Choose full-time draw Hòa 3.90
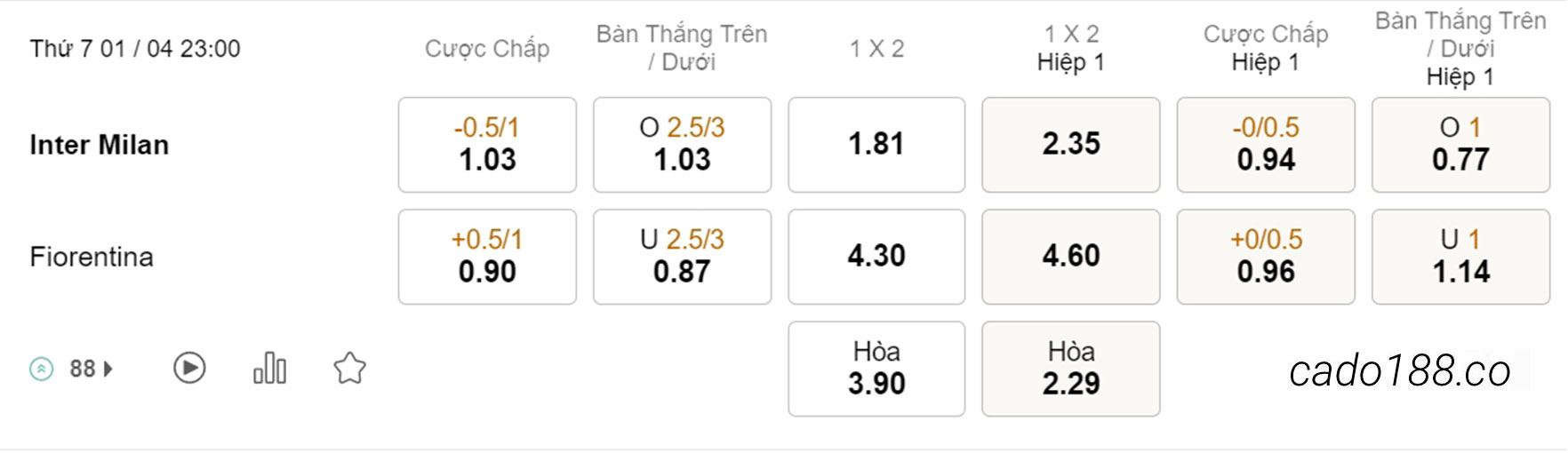 pos(876,369)
